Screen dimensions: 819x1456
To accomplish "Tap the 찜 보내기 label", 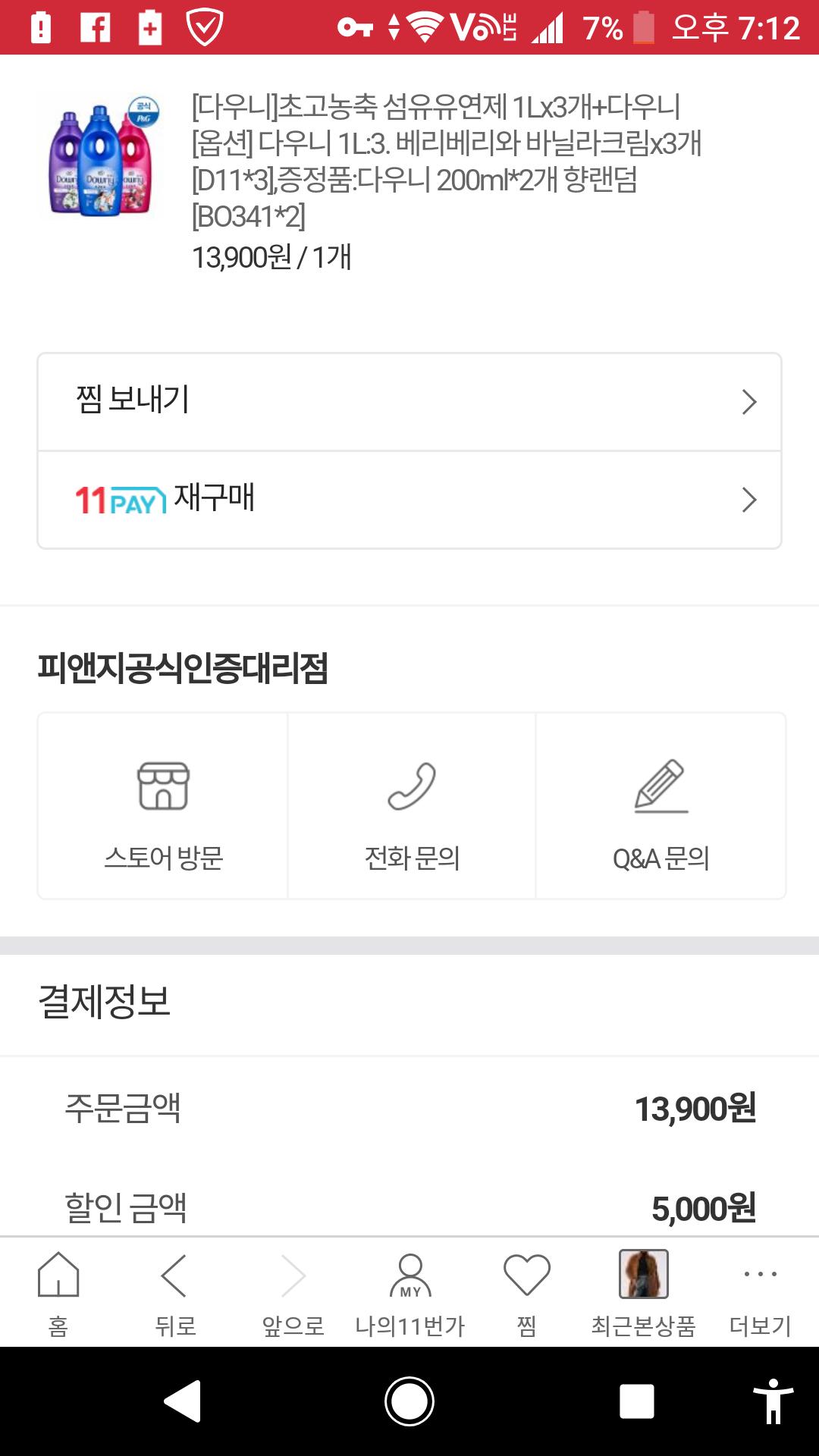I will tap(133, 400).
